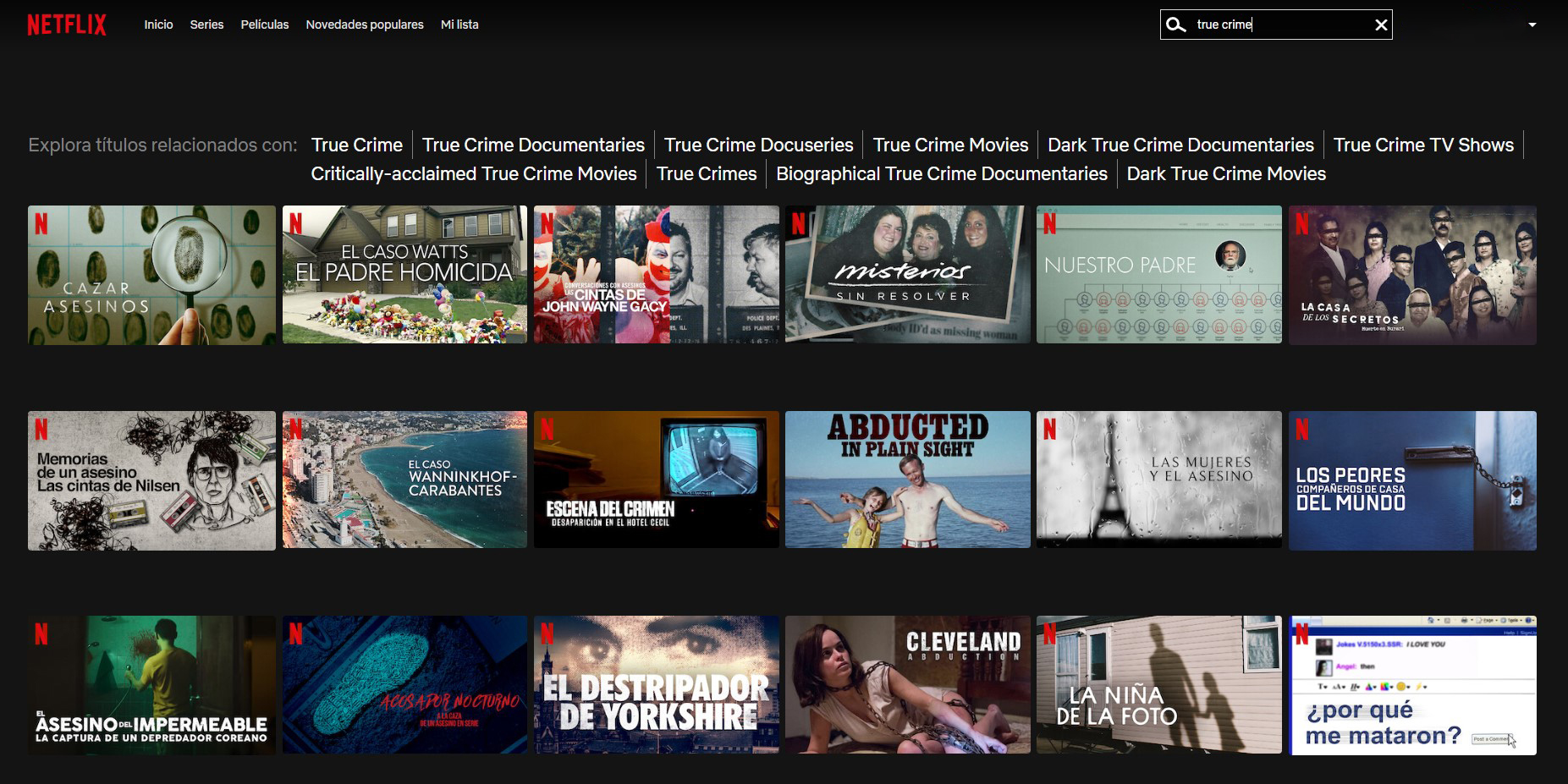Select the search magnifier icon
Screen dimensions: 1568x784
pos(1176,25)
